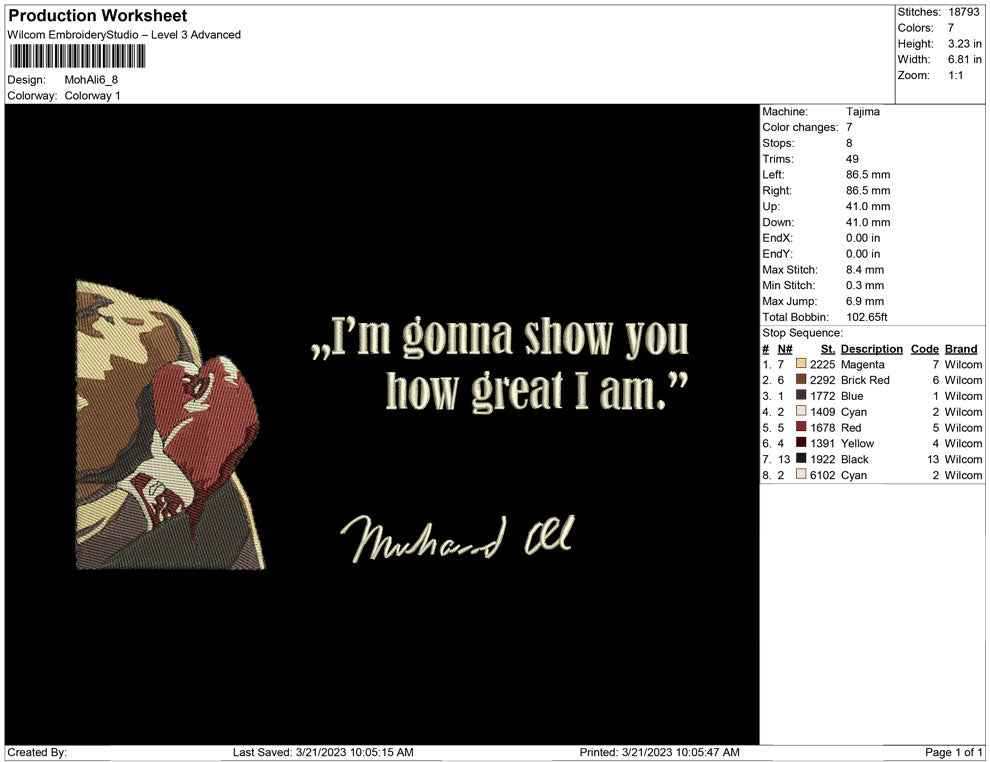Viewport: 990px width, 762px height.
Task: Click the barcode under the Wilcom title
Action: 78,57
